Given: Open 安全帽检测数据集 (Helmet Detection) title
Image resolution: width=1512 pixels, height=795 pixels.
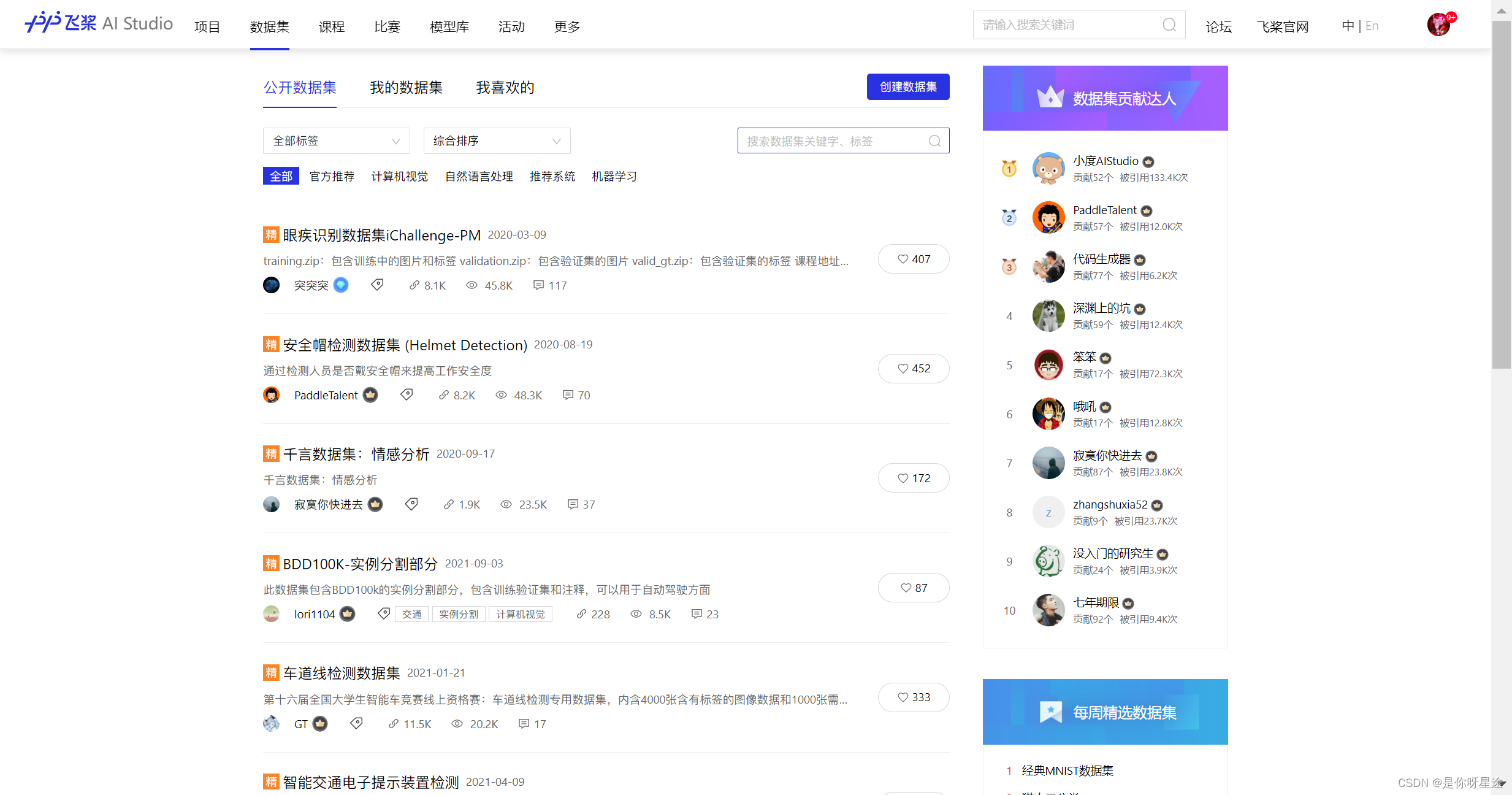Looking at the screenshot, I should pos(405,345).
